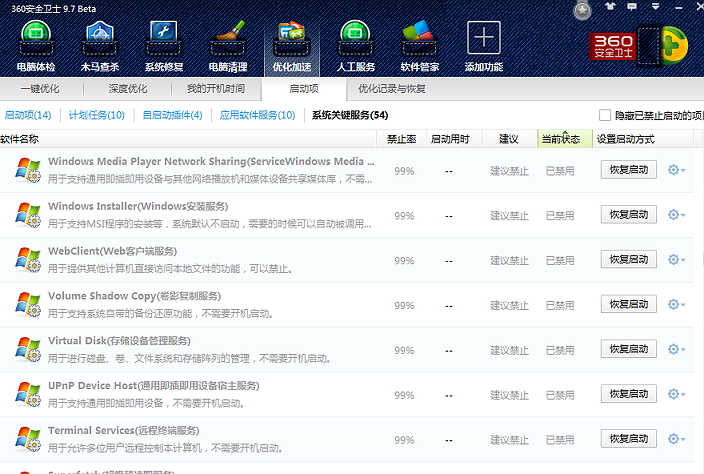
Task: Open gear dropdown for Windows Installer row
Action: coord(676,215)
